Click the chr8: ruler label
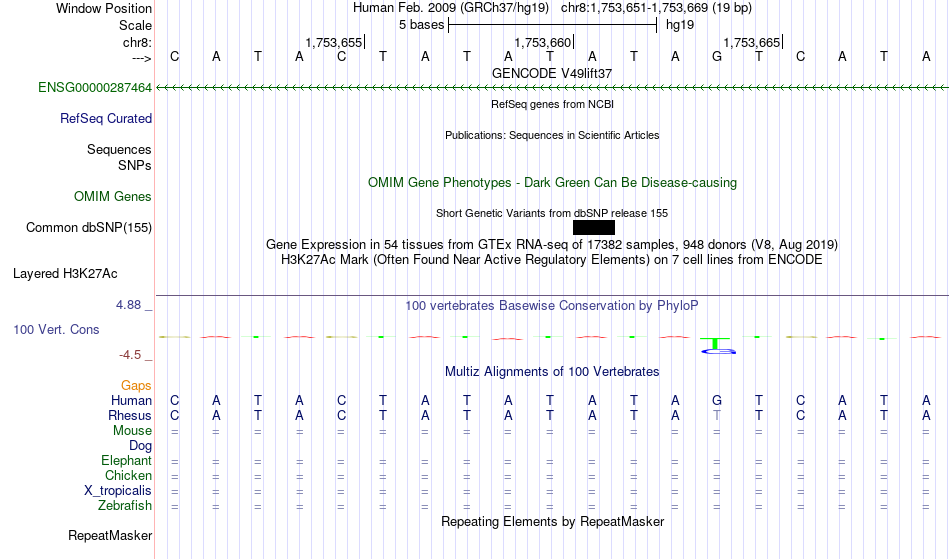Viewport: 950px width, 559px height. click(x=137, y=42)
